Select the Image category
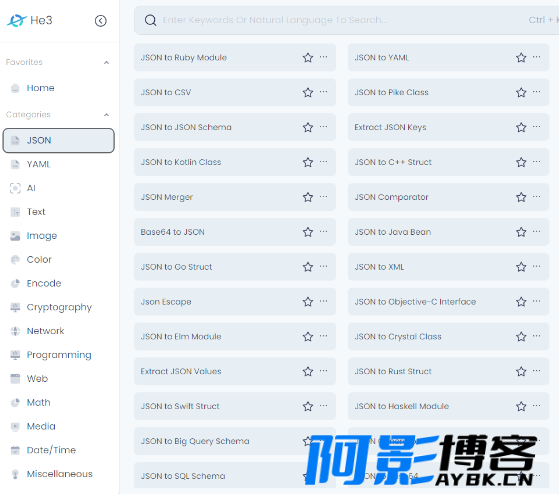 tap(58, 236)
